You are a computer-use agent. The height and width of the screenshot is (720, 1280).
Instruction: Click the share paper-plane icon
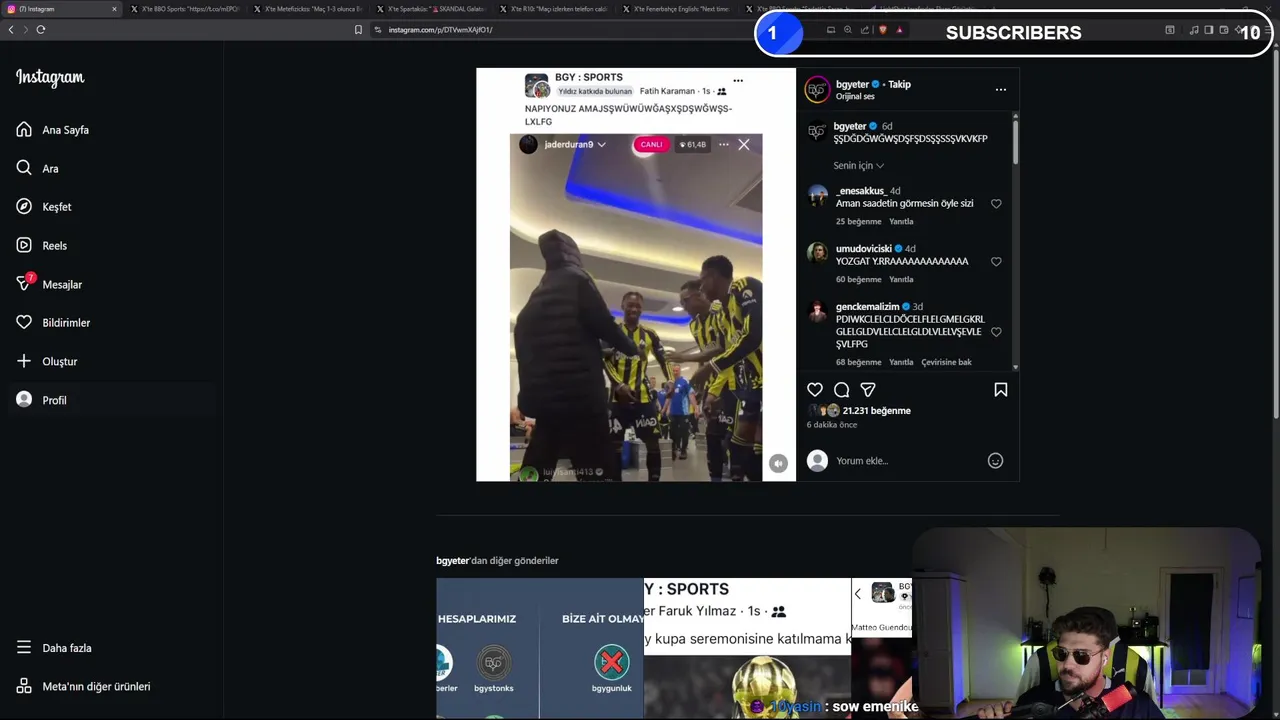pyautogui.click(x=868, y=390)
